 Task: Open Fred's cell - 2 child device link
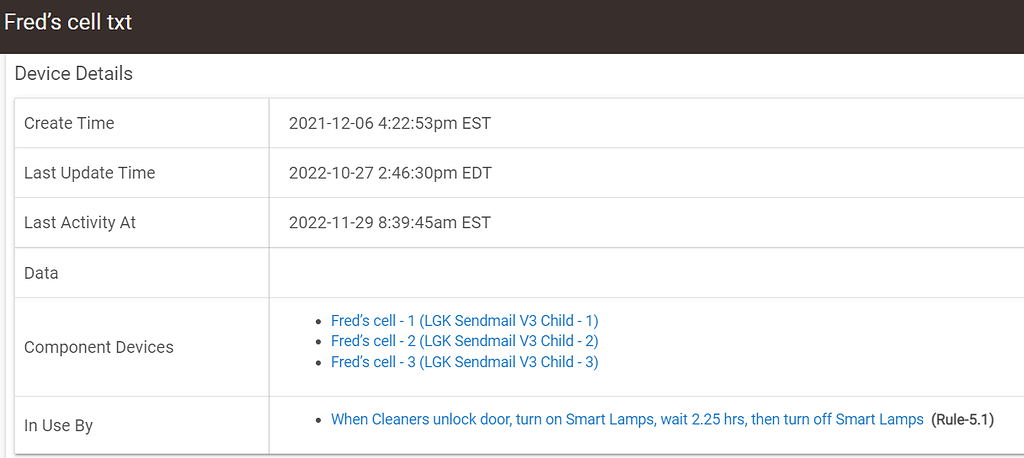coord(464,341)
